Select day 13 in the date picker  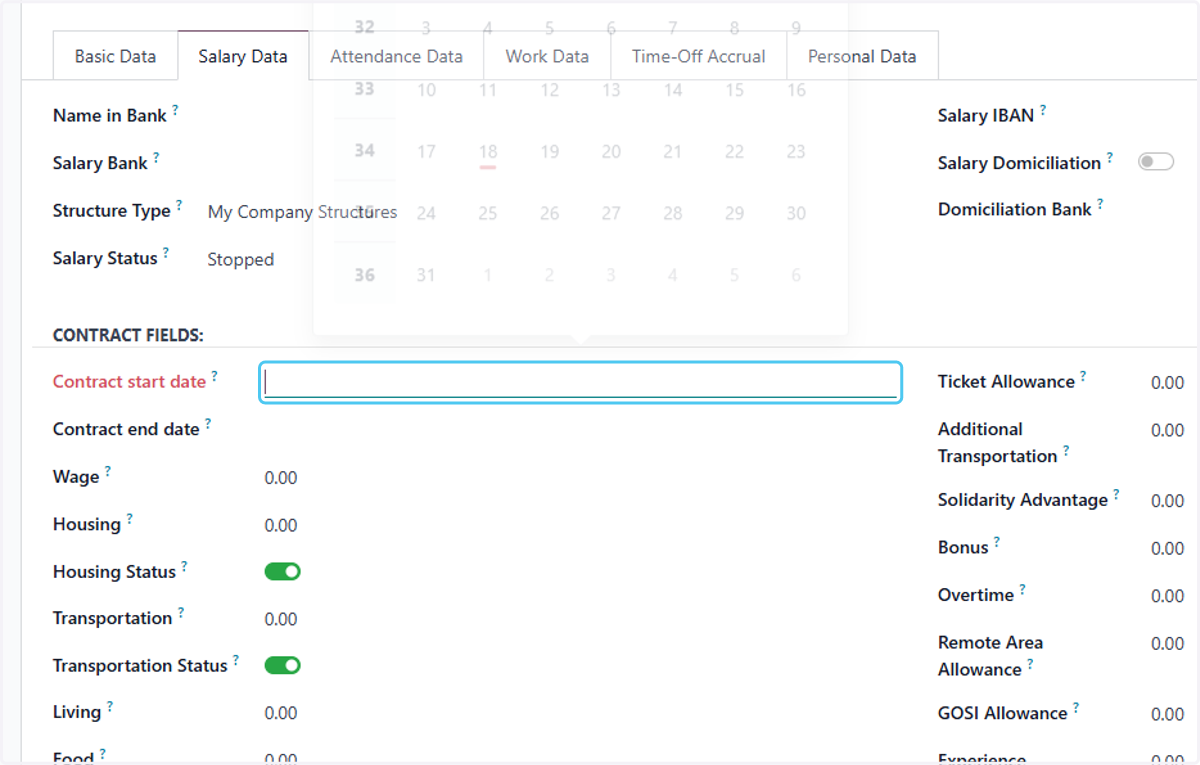click(611, 90)
